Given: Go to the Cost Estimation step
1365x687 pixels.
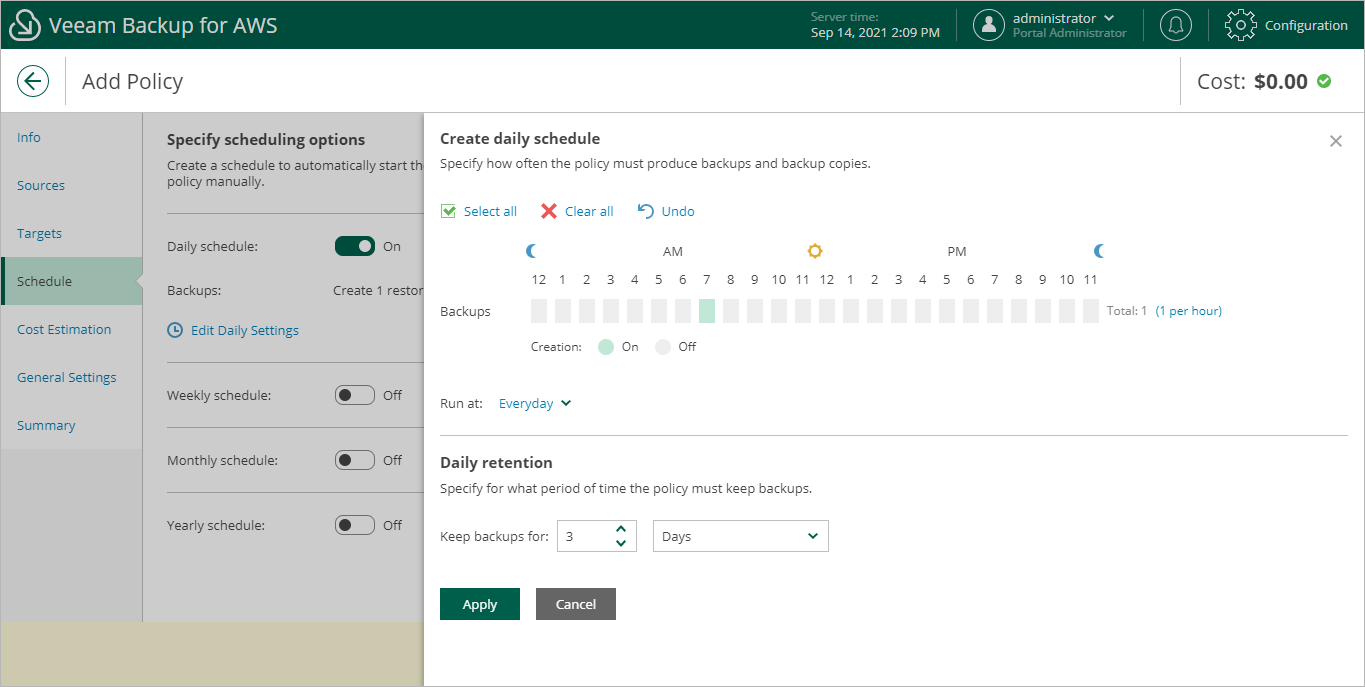Looking at the screenshot, I should point(64,329).
